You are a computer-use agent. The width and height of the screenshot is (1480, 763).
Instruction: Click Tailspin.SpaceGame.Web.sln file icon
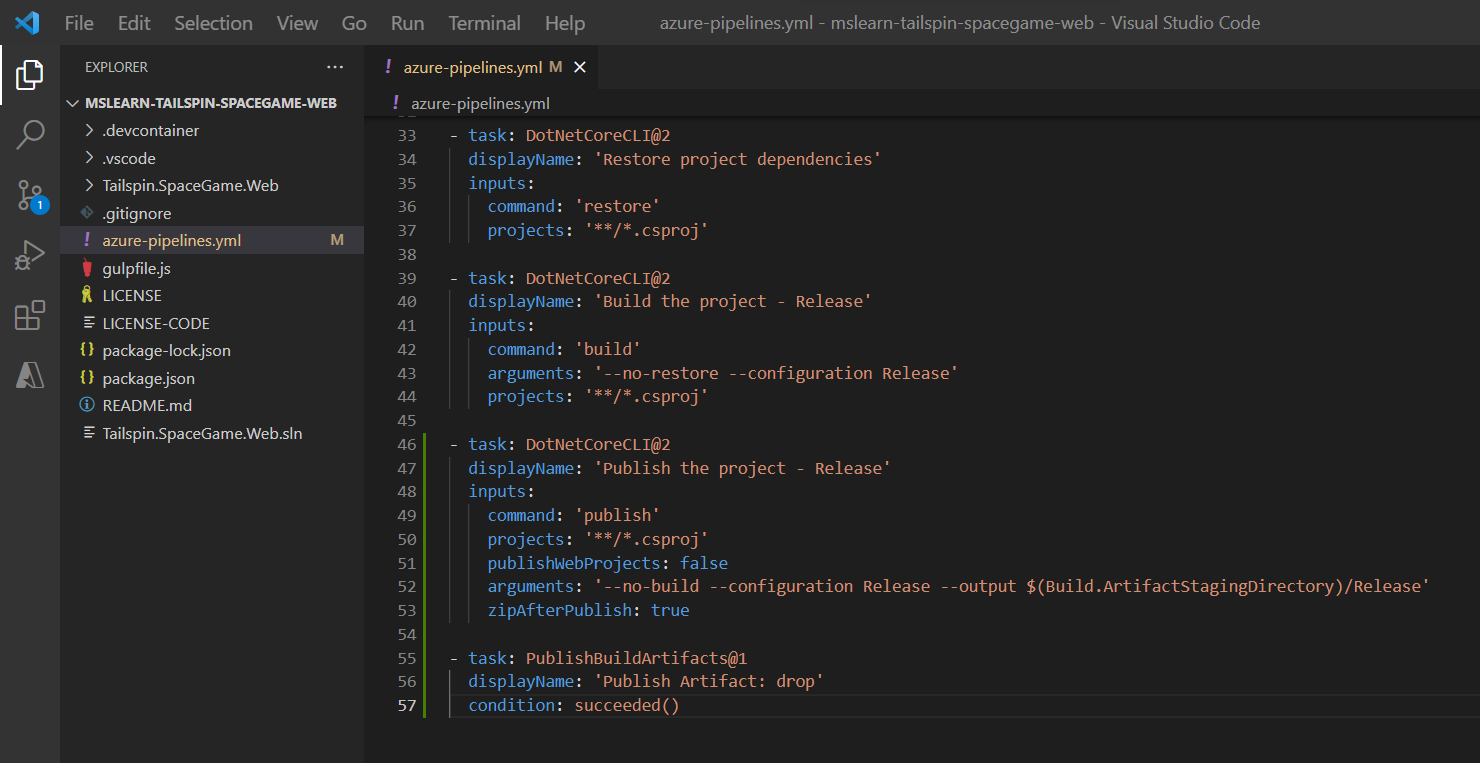pyautogui.click(x=87, y=433)
